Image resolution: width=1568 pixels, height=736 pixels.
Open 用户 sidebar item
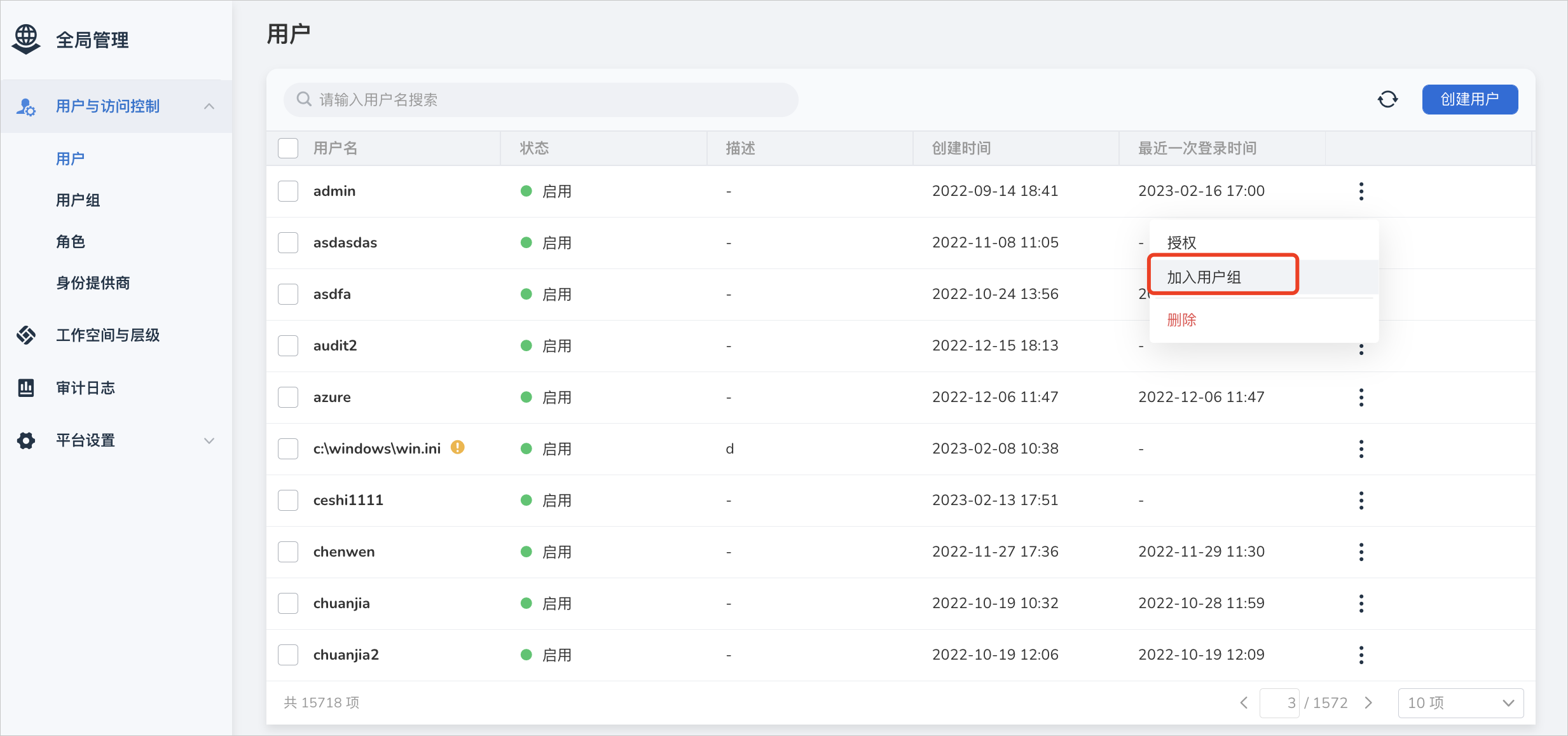(71, 158)
